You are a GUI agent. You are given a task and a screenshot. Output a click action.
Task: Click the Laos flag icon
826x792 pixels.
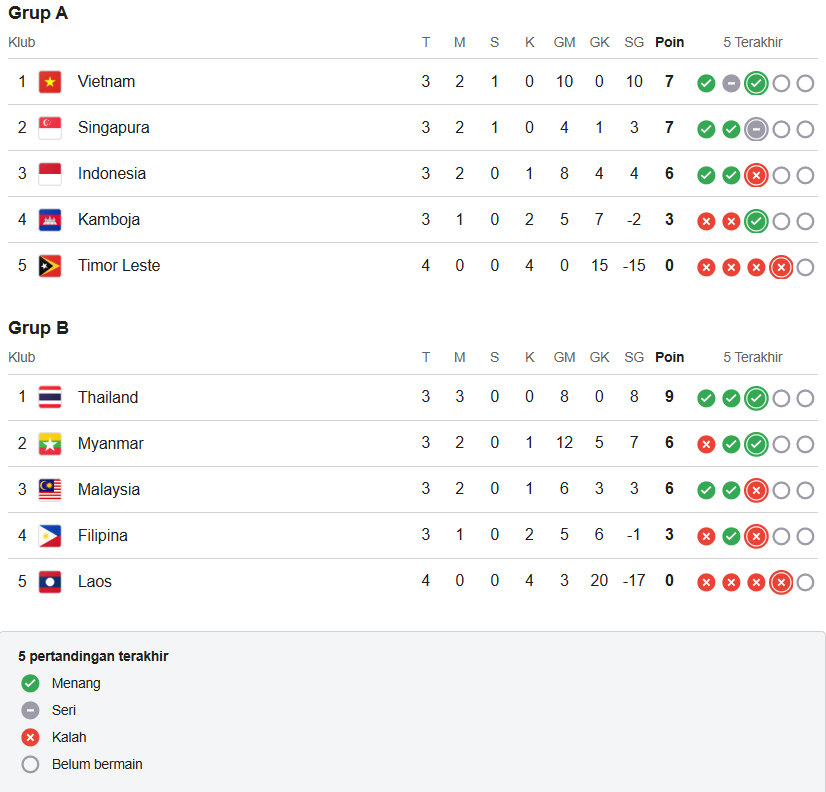click(x=50, y=582)
